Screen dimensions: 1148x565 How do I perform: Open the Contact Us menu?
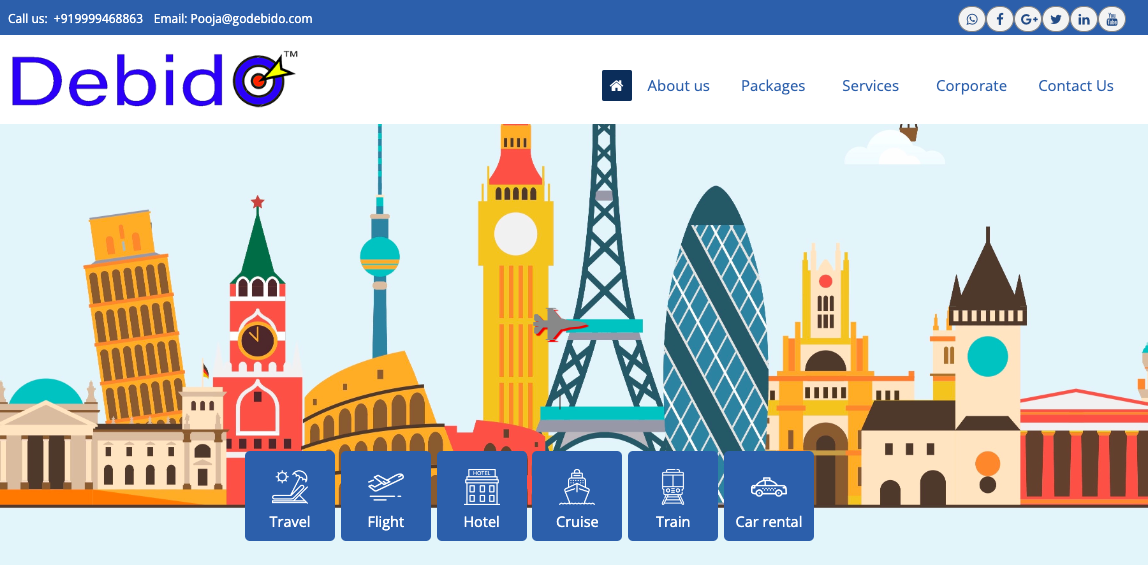[1076, 86]
